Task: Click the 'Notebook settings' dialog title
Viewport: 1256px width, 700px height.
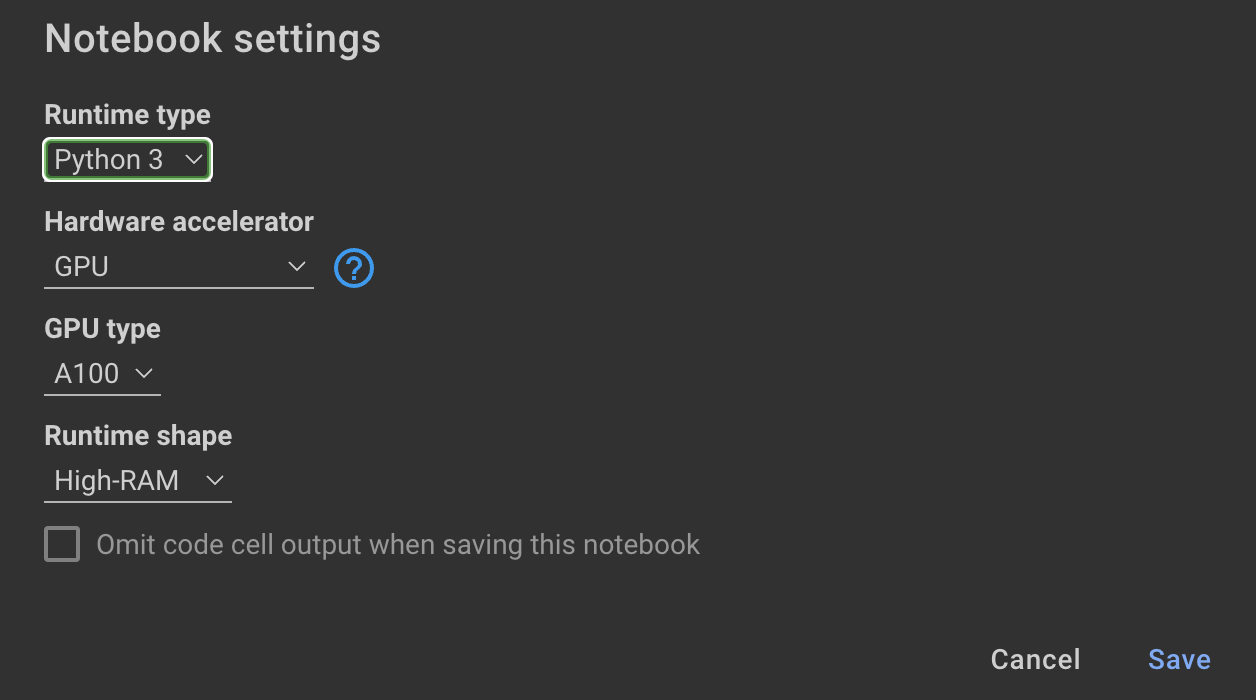Action: pyautogui.click(x=213, y=39)
